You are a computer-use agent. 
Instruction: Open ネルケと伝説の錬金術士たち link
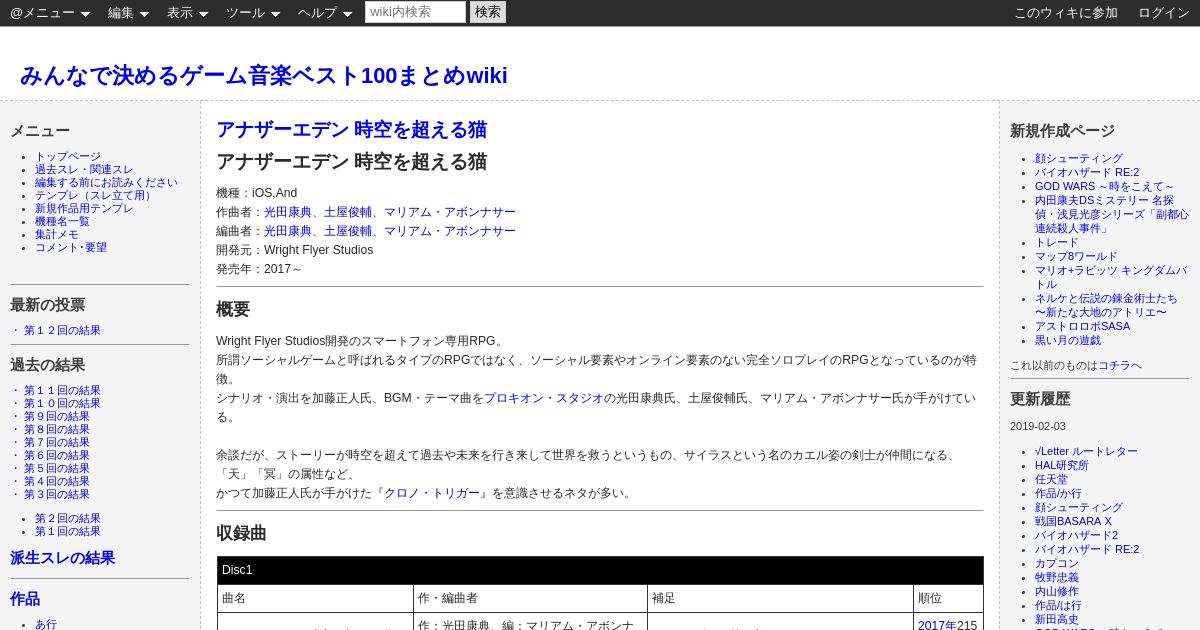click(x=1106, y=305)
